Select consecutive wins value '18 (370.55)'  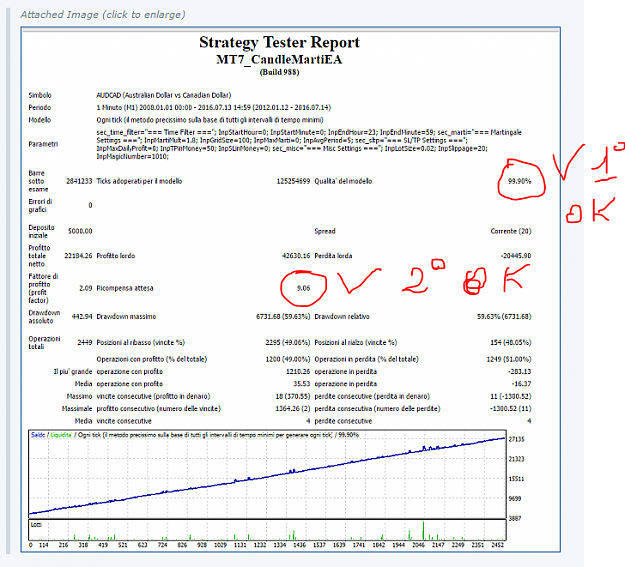(293, 396)
